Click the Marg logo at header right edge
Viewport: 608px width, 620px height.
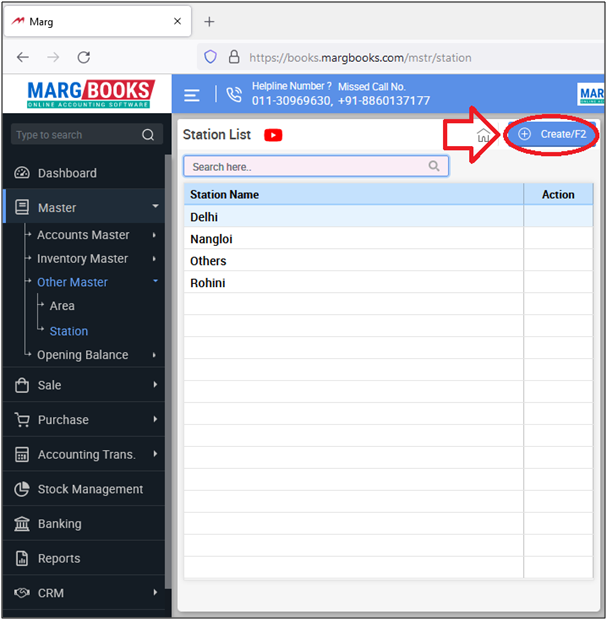point(591,94)
